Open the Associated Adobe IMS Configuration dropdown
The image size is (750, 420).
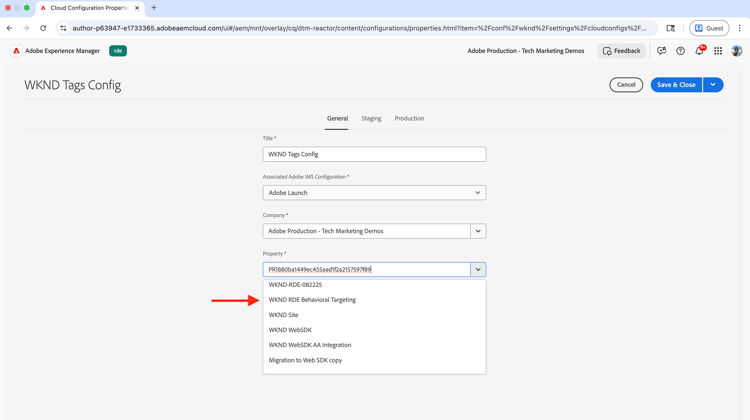pyautogui.click(x=374, y=193)
